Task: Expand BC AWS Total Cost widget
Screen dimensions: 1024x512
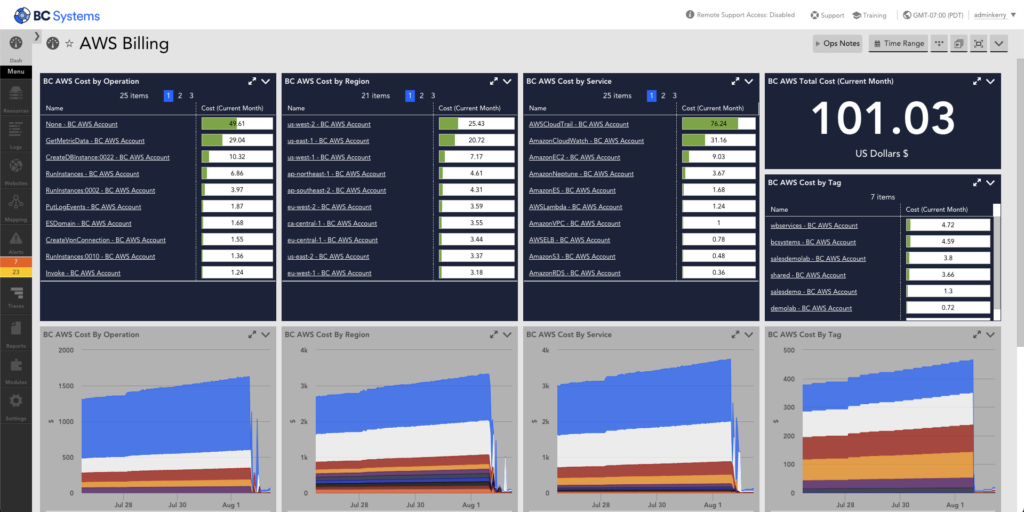Action: [x=977, y=82]
